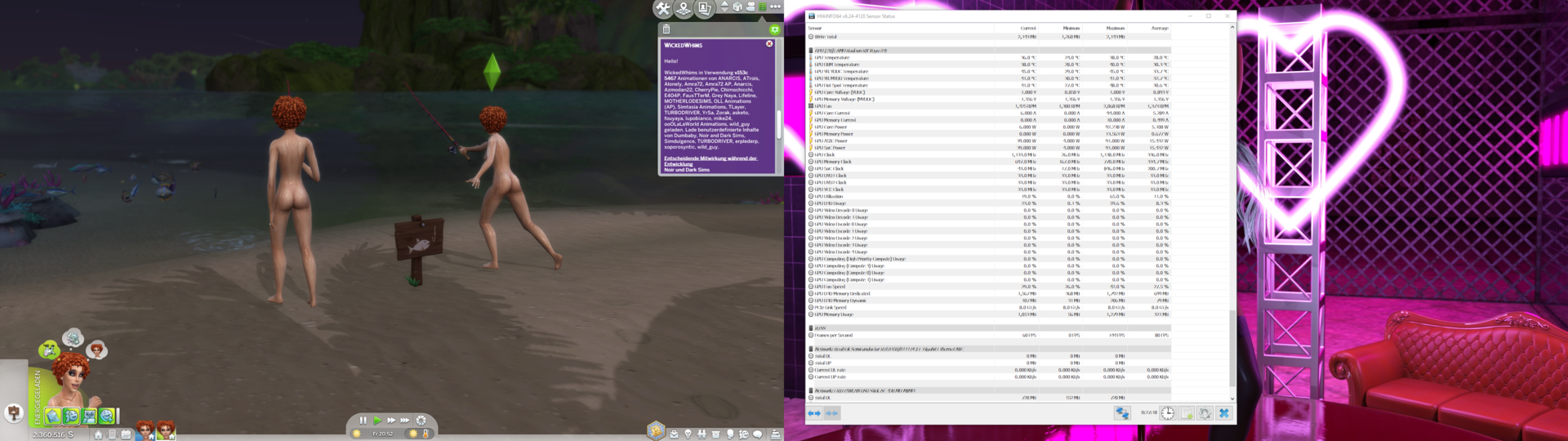The height and width of the screenshot is (441, 1568).
Task: Open Manage Worlds map icon
Action: [x=684, y=8]
